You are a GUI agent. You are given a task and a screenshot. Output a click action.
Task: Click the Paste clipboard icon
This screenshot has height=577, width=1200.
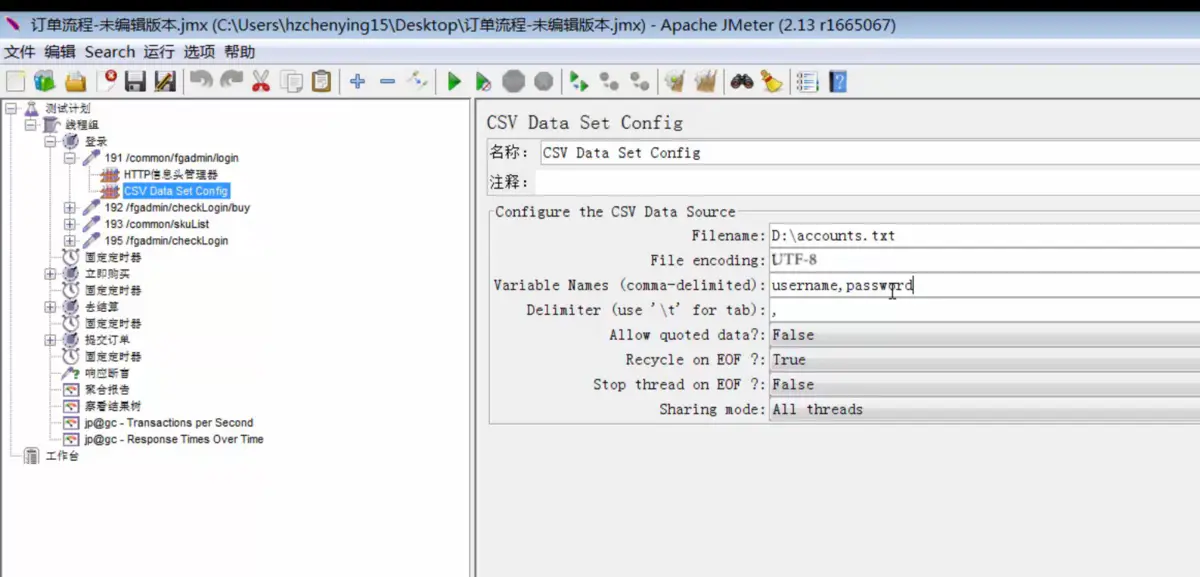321,81
